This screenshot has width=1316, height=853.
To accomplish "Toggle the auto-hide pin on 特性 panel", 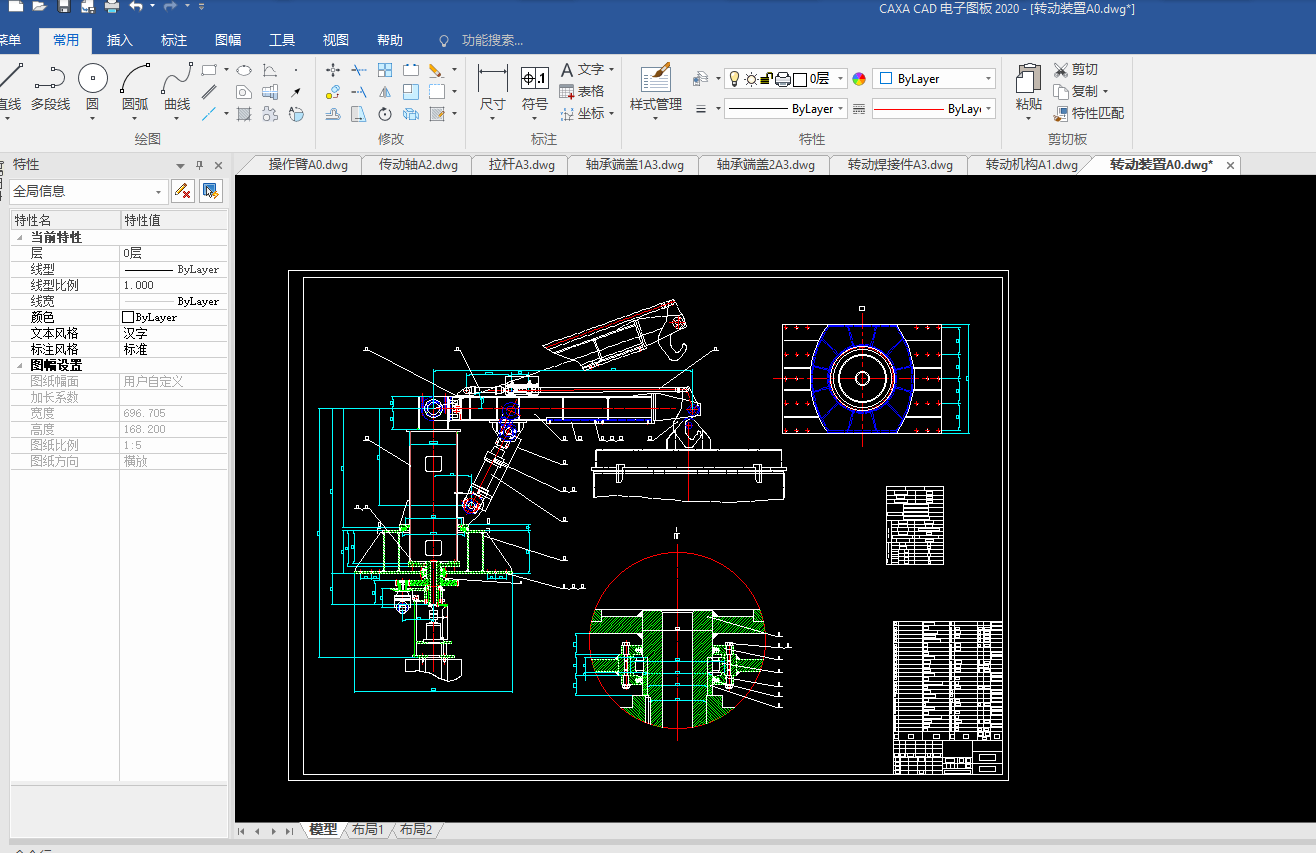I will point(199,165).
